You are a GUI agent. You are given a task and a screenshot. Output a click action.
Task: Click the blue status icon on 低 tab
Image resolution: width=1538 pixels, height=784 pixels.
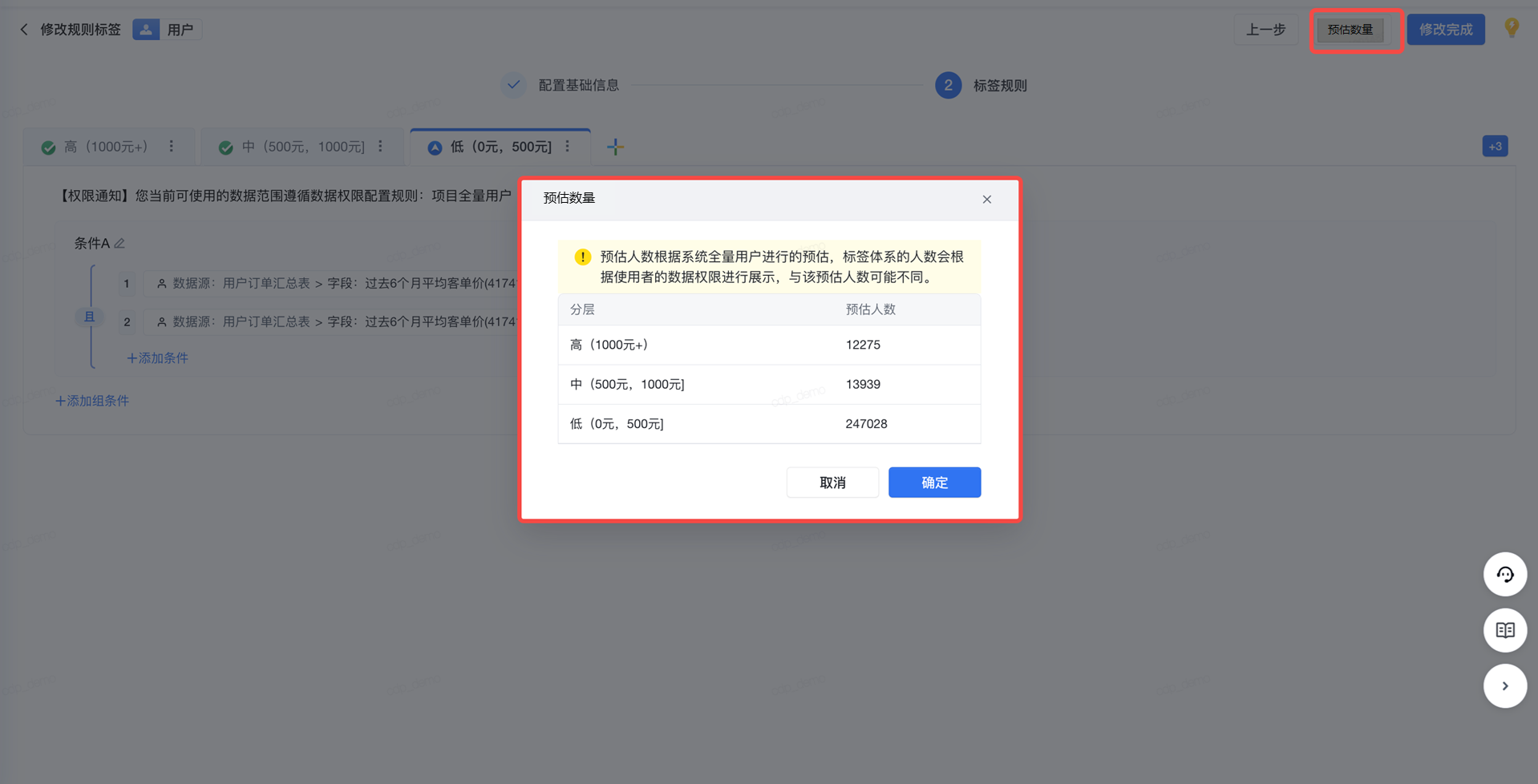coord(435,148)
